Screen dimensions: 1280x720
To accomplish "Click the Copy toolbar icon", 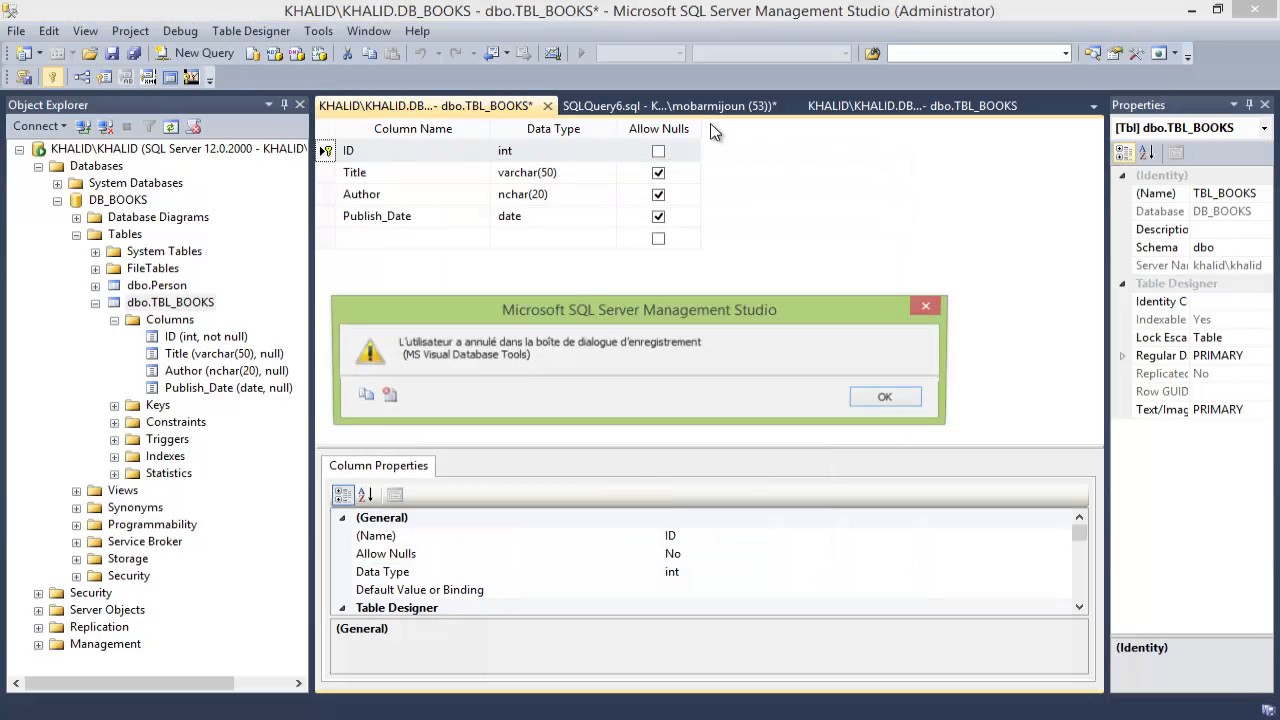I will [370, 53].
